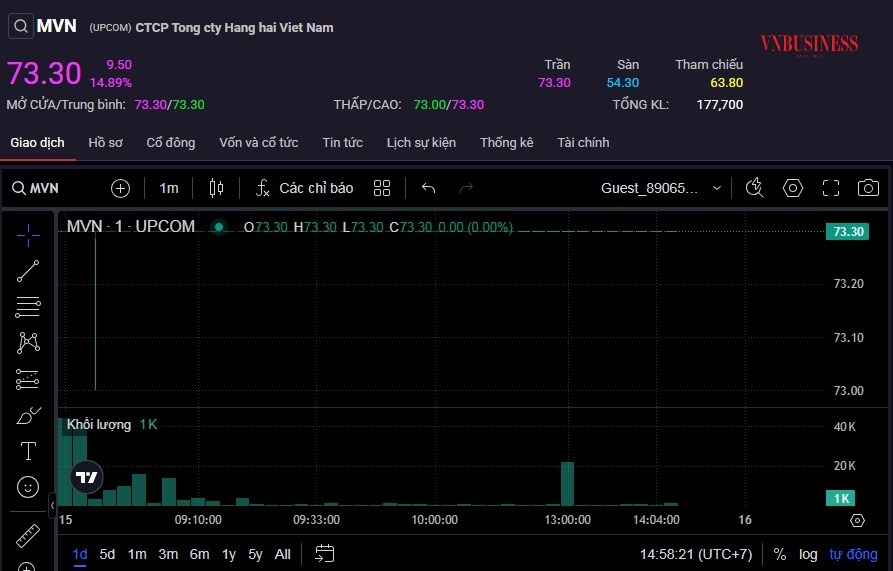Change the 1m chart interval
893x571 pixels.
[169, 188]
